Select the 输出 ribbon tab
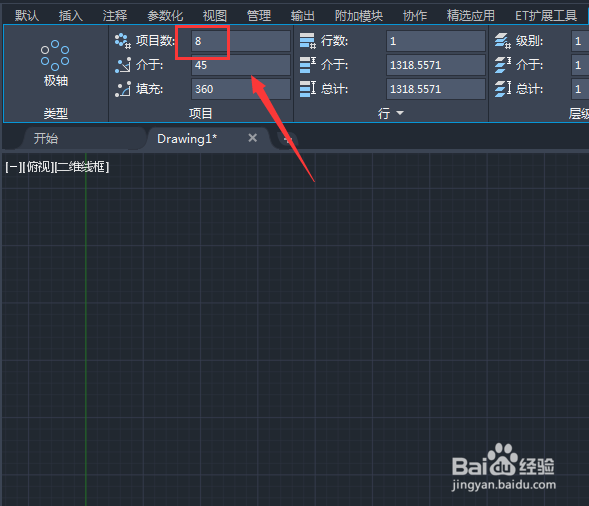 point(303,16)
